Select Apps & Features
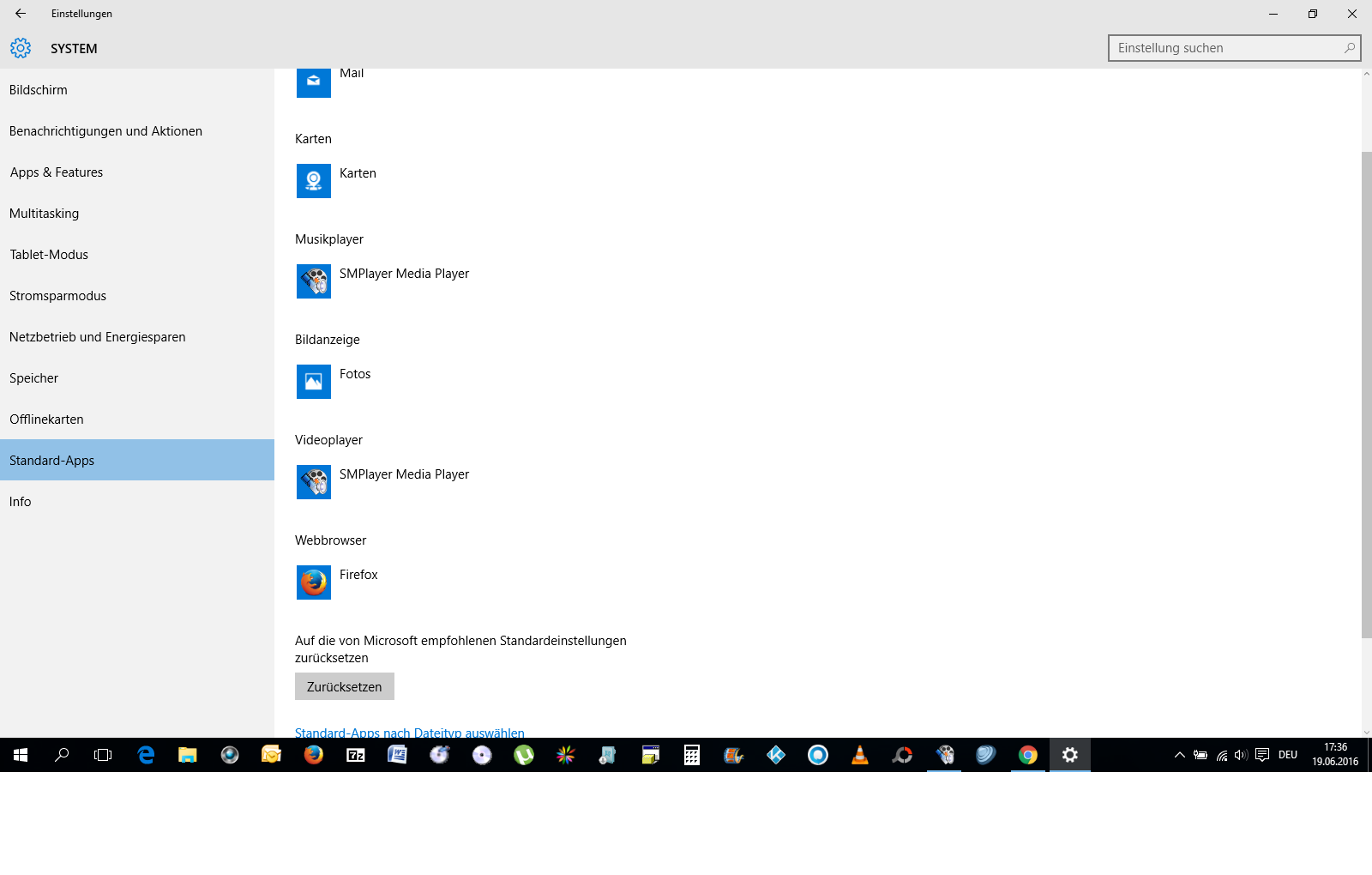Screen dimensions: 1372x875 pos(137,172)
